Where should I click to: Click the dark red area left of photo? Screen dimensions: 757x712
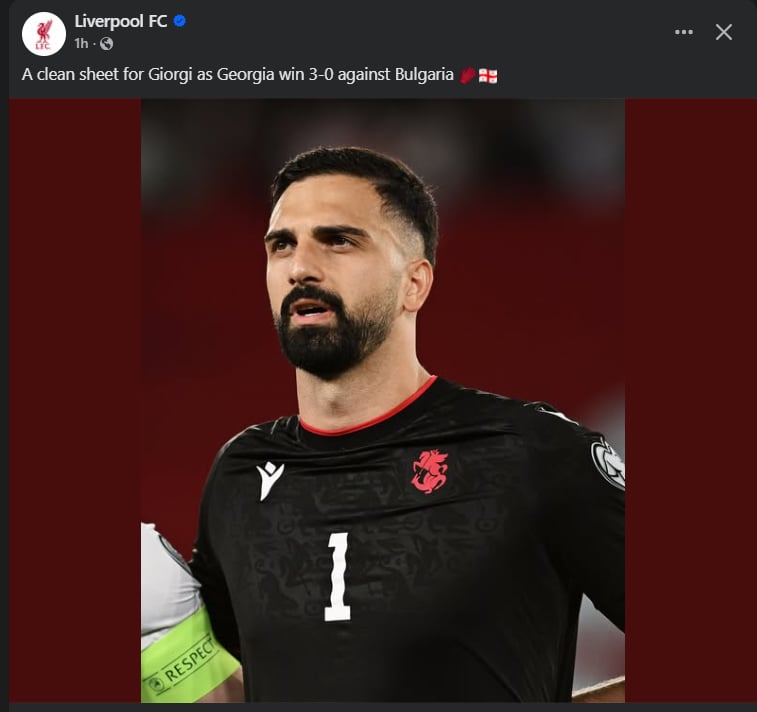point(75,400)
